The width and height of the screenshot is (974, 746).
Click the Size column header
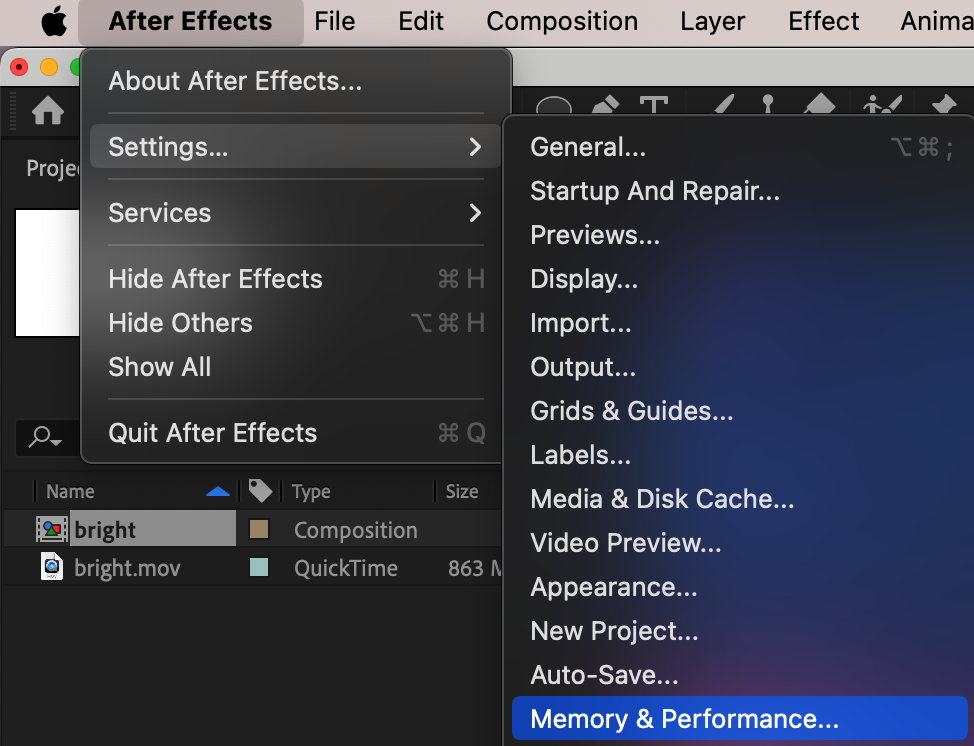462,491
